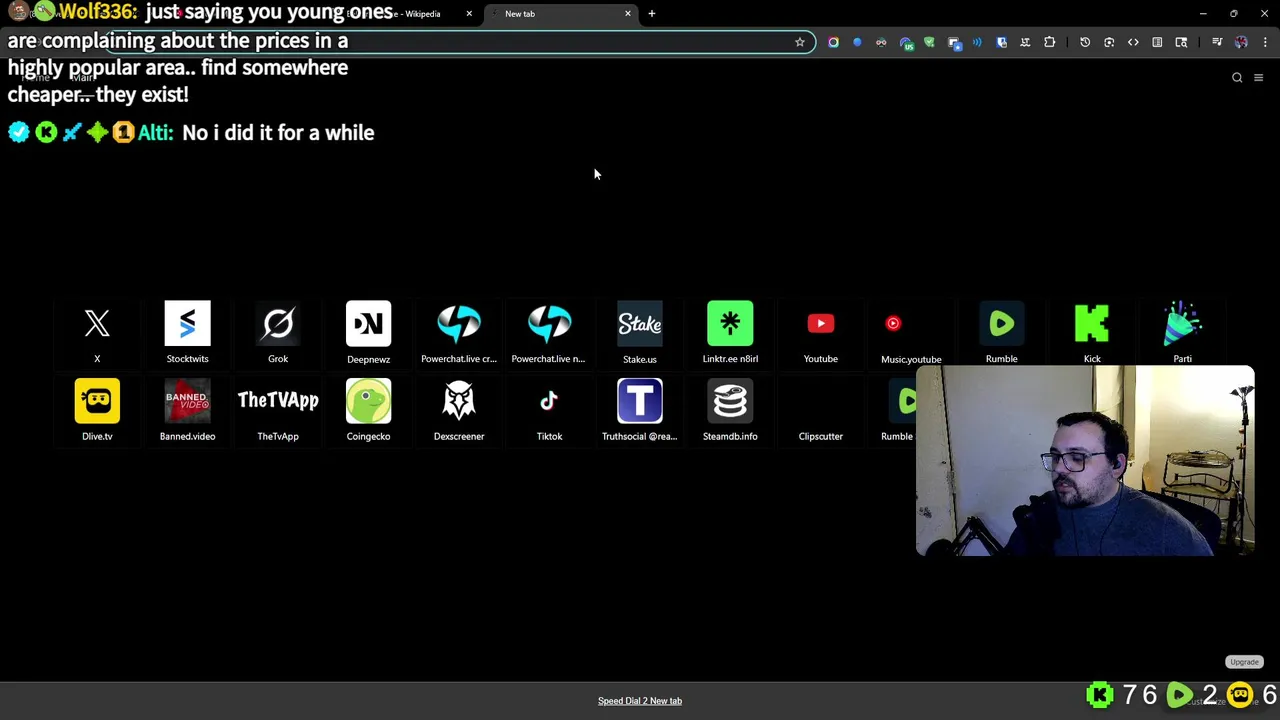Screen dimensions: 1280x720
Task: Open the Grok speed dial tile
Action: click(278, 333)
